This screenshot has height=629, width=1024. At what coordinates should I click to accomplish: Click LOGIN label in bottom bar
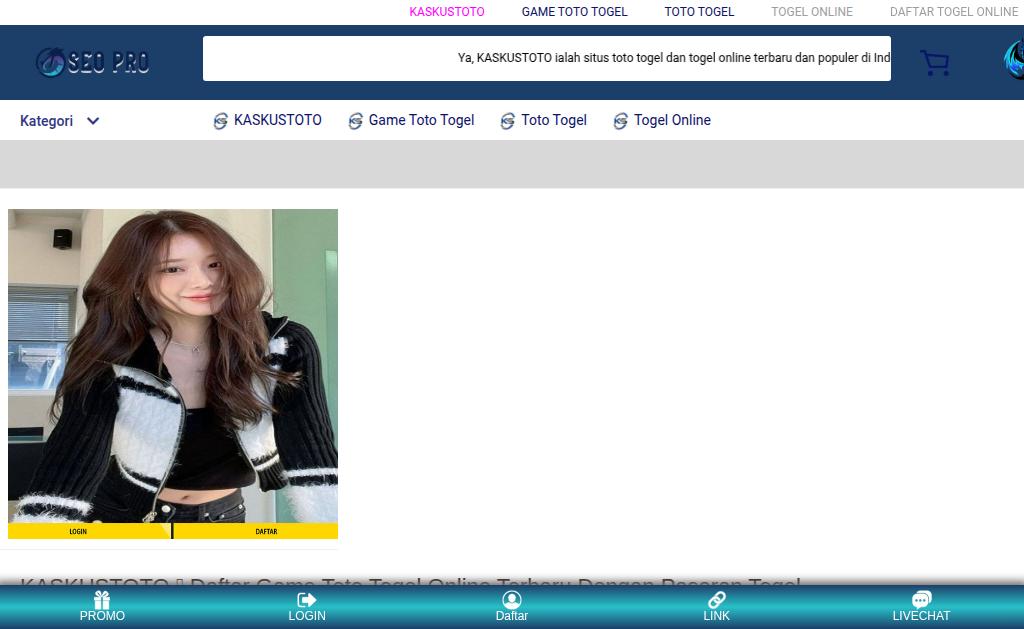[x=306, y=616]
